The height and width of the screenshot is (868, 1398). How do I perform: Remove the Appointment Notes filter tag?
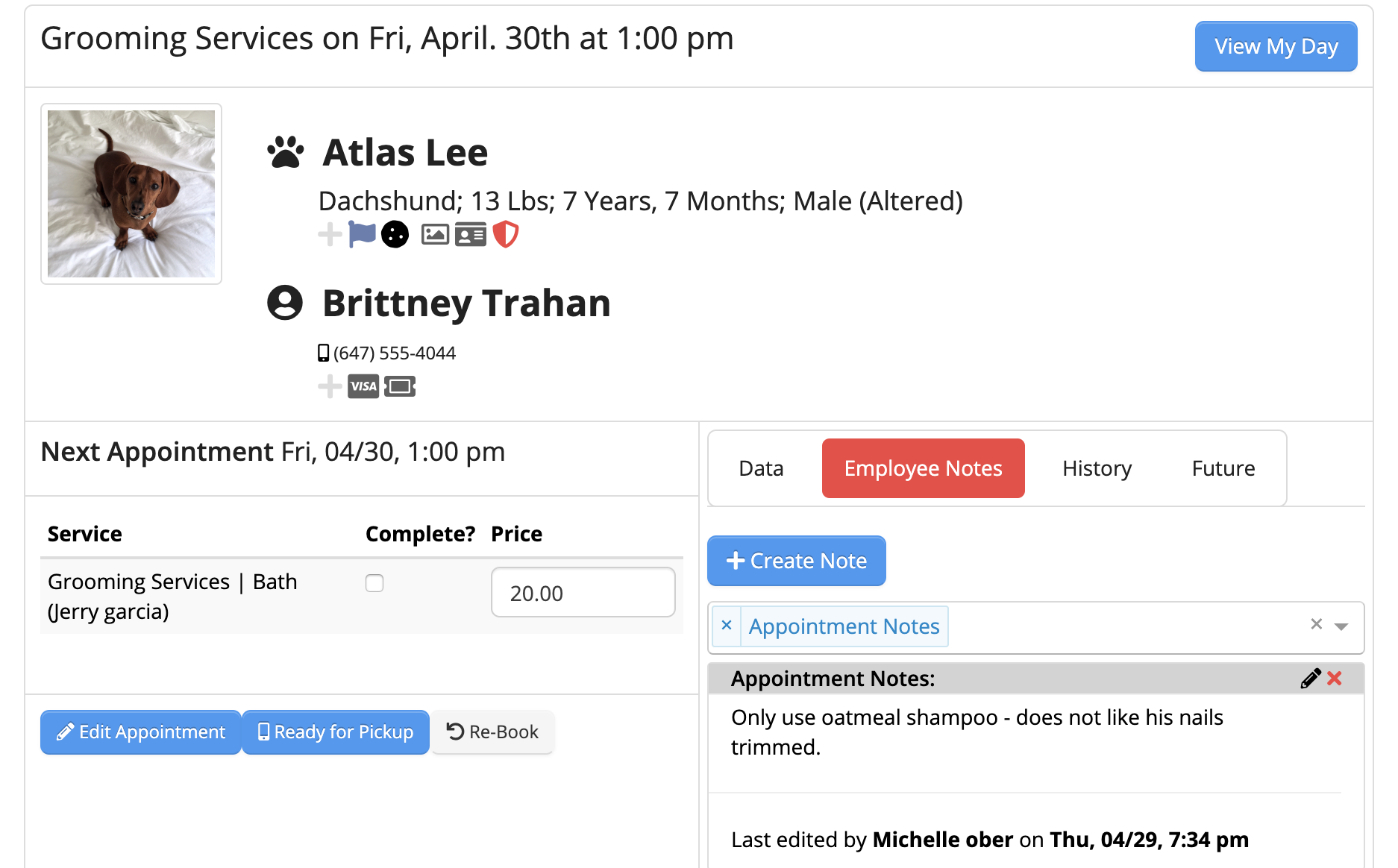(727, 626)
